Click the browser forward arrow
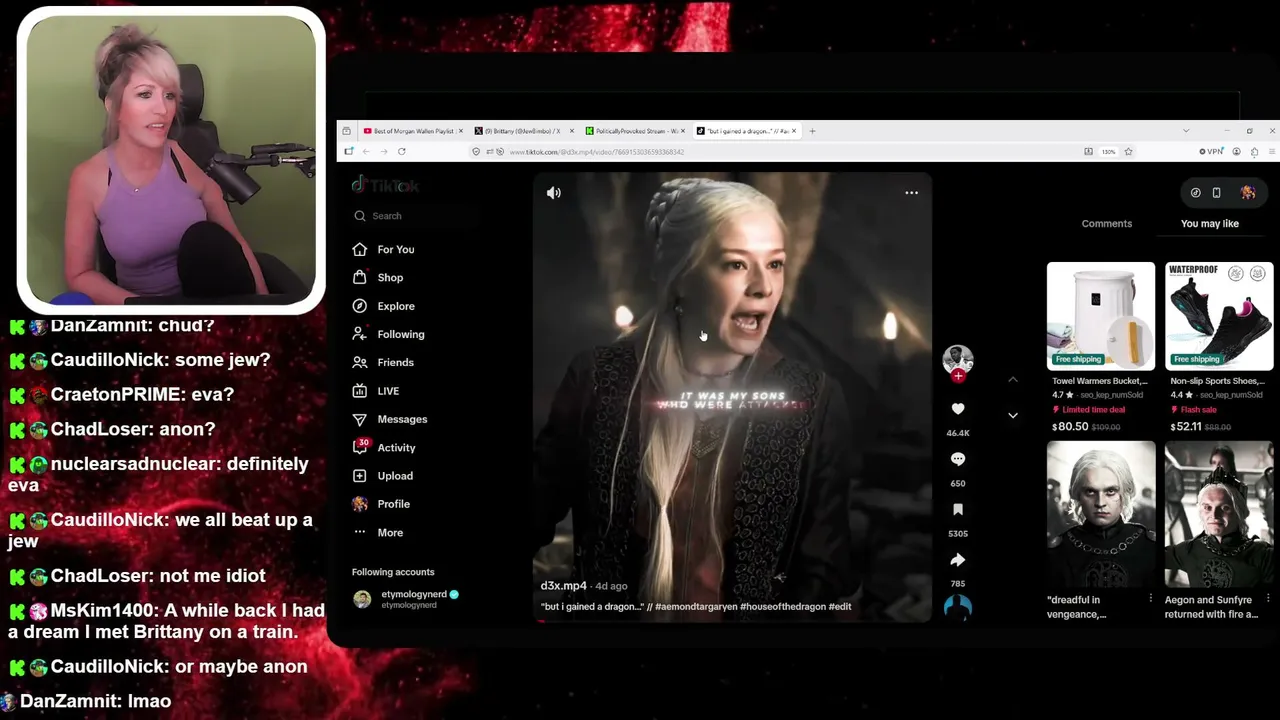This screenshot has width=1280, height=720. tap(384, 152)
